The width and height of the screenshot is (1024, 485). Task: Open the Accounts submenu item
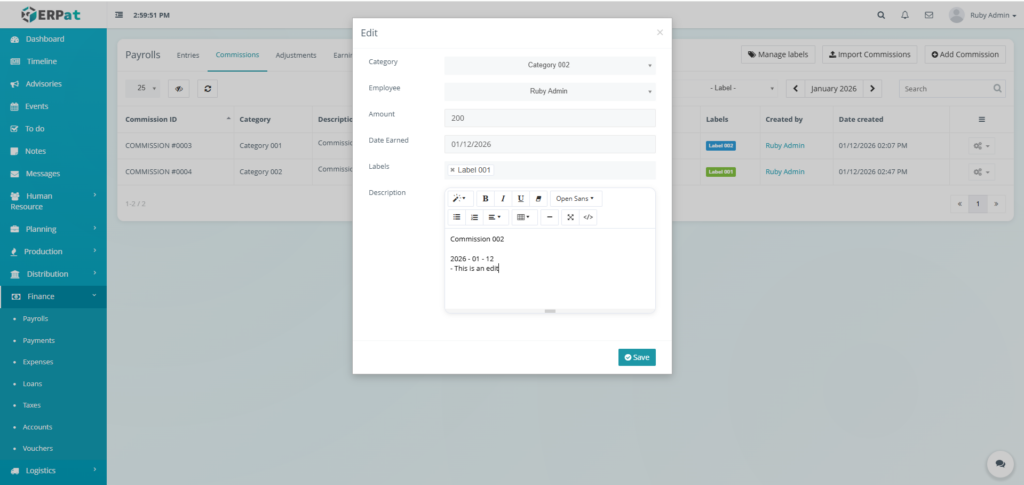[x=37, y=427]
